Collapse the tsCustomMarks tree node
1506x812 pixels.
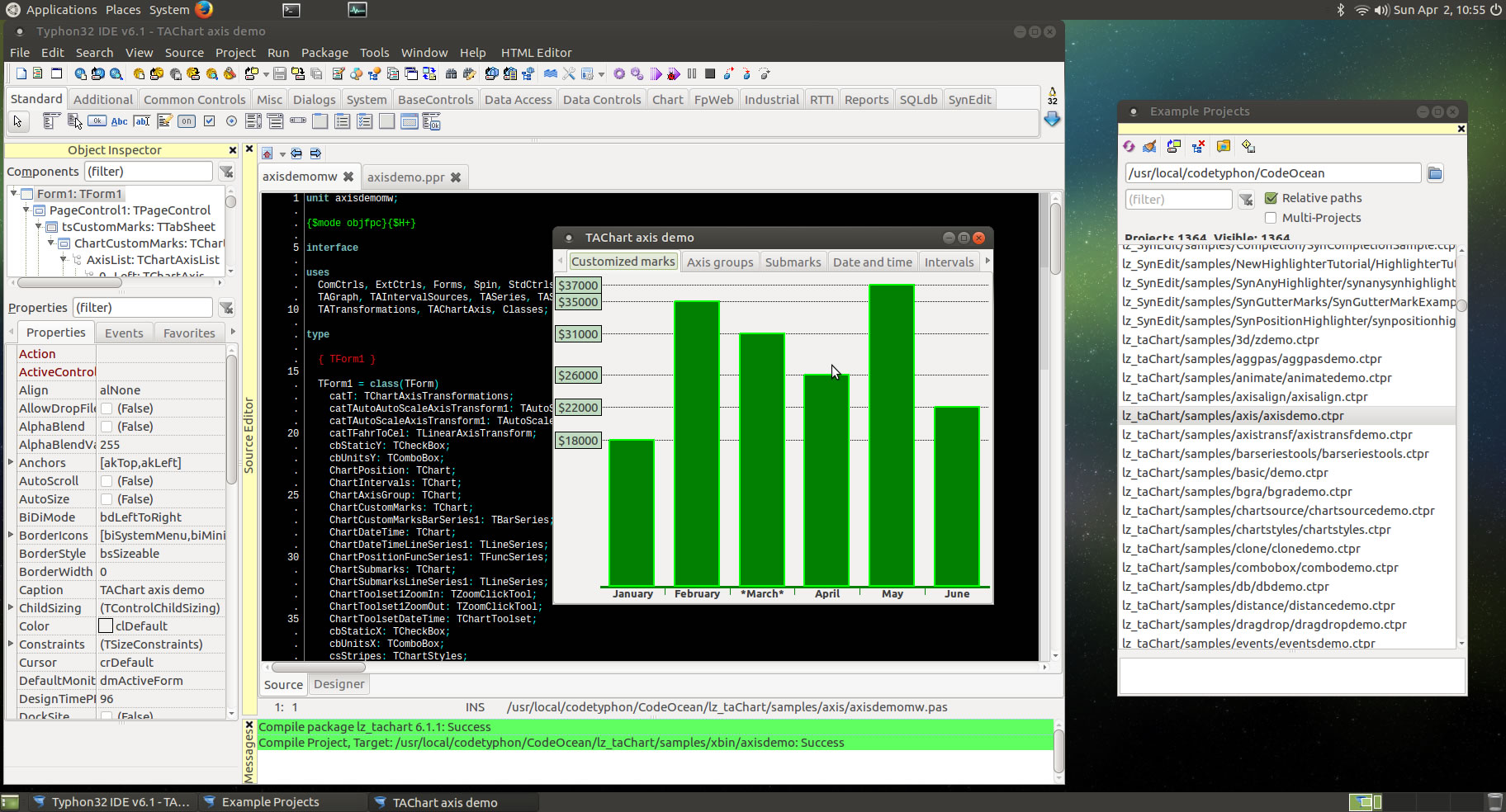pos(39,226)
